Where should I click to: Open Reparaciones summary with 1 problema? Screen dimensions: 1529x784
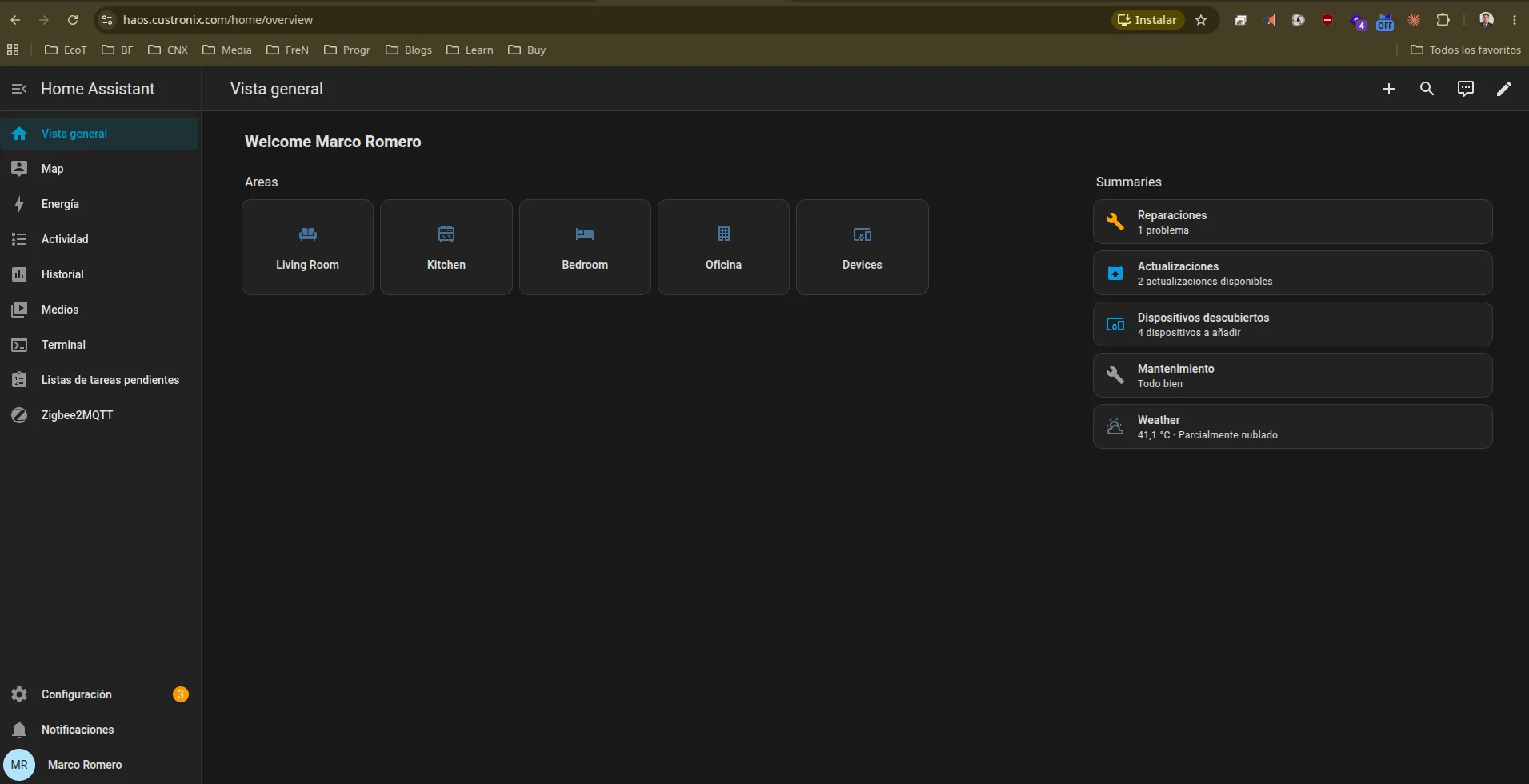(x=1293, y=222)
